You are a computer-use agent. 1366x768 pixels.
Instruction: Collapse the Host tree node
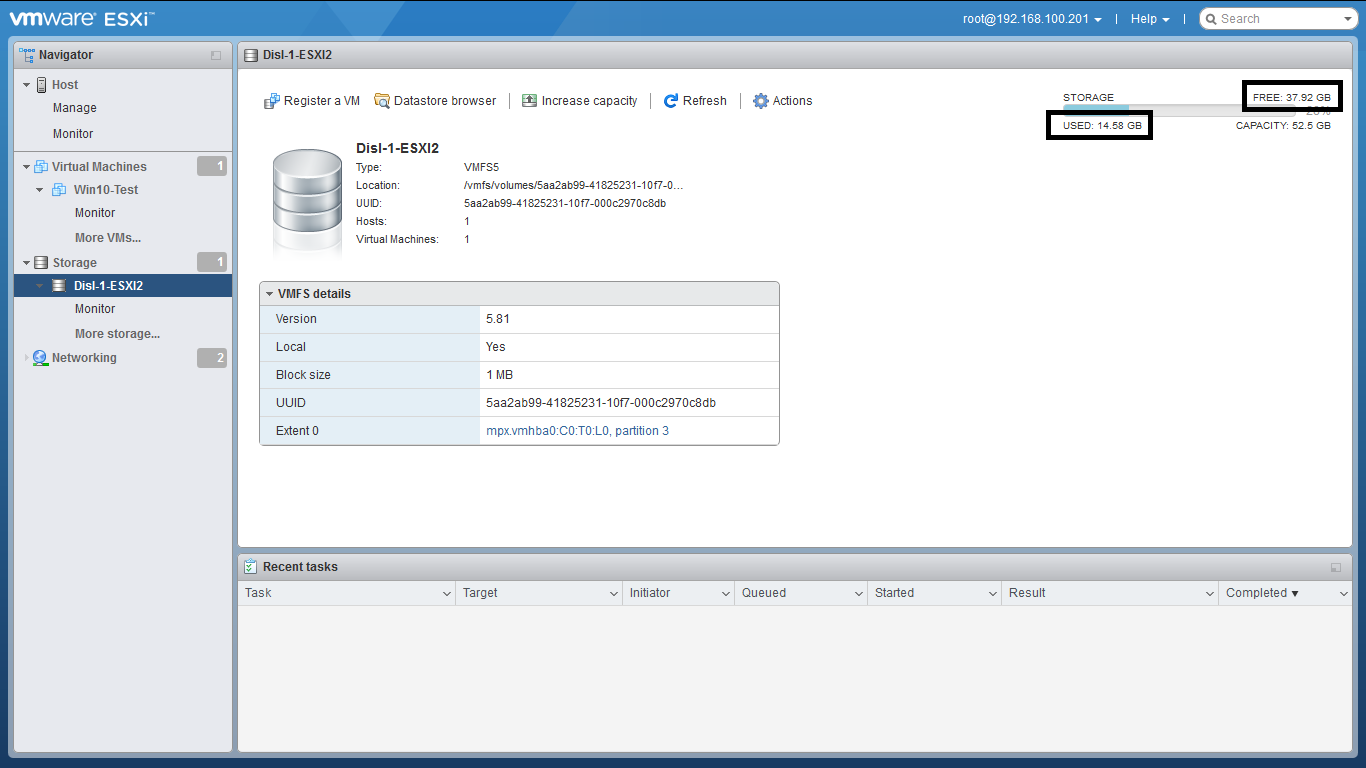[27, 85]
